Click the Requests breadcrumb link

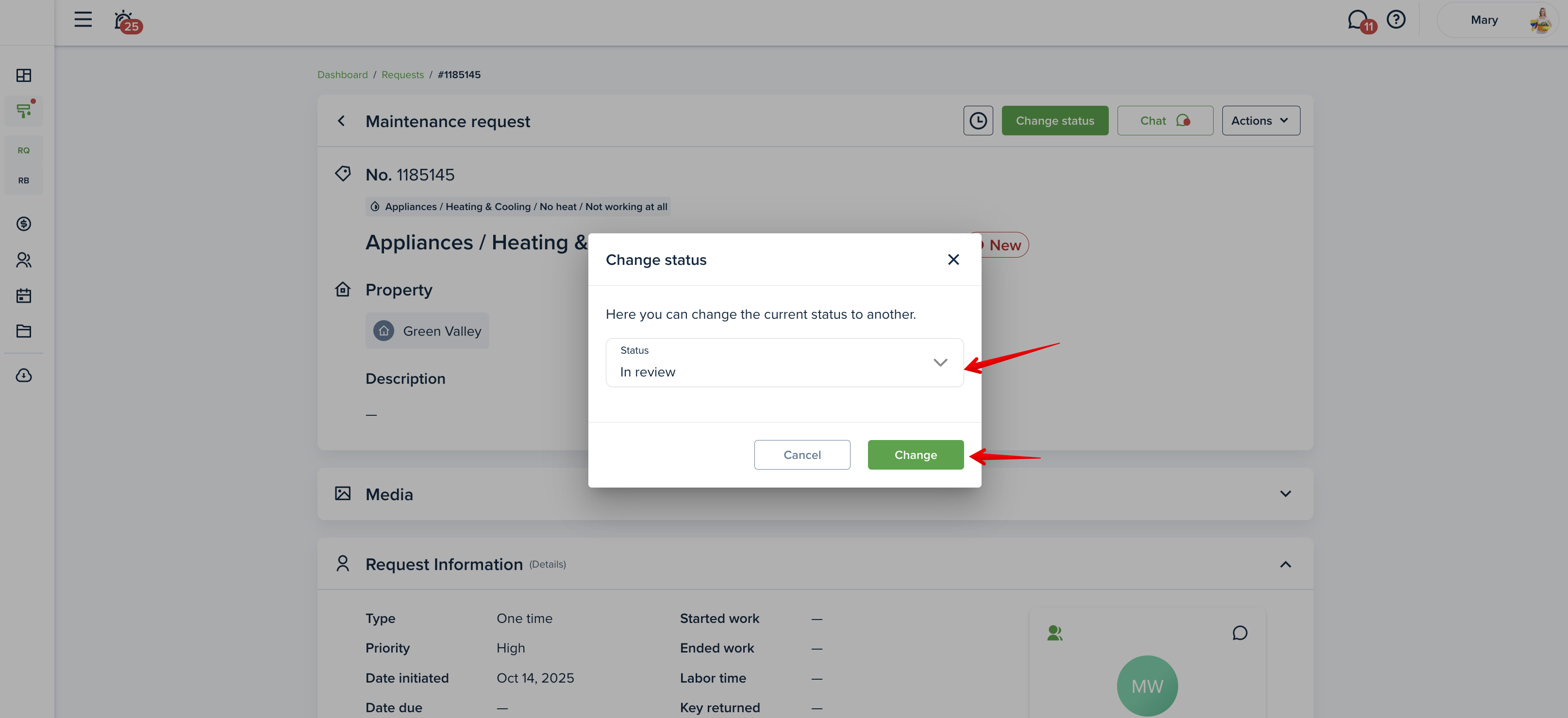tap(402, 75)
